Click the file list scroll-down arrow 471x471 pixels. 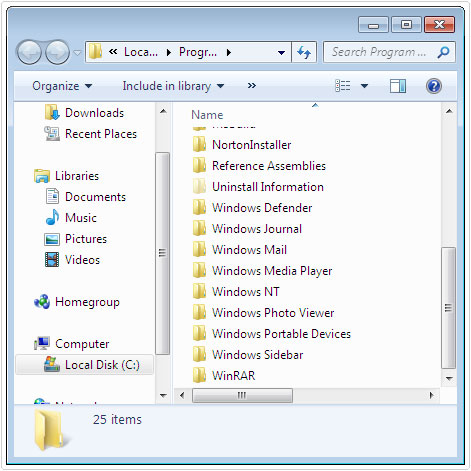tap(449, 378)
